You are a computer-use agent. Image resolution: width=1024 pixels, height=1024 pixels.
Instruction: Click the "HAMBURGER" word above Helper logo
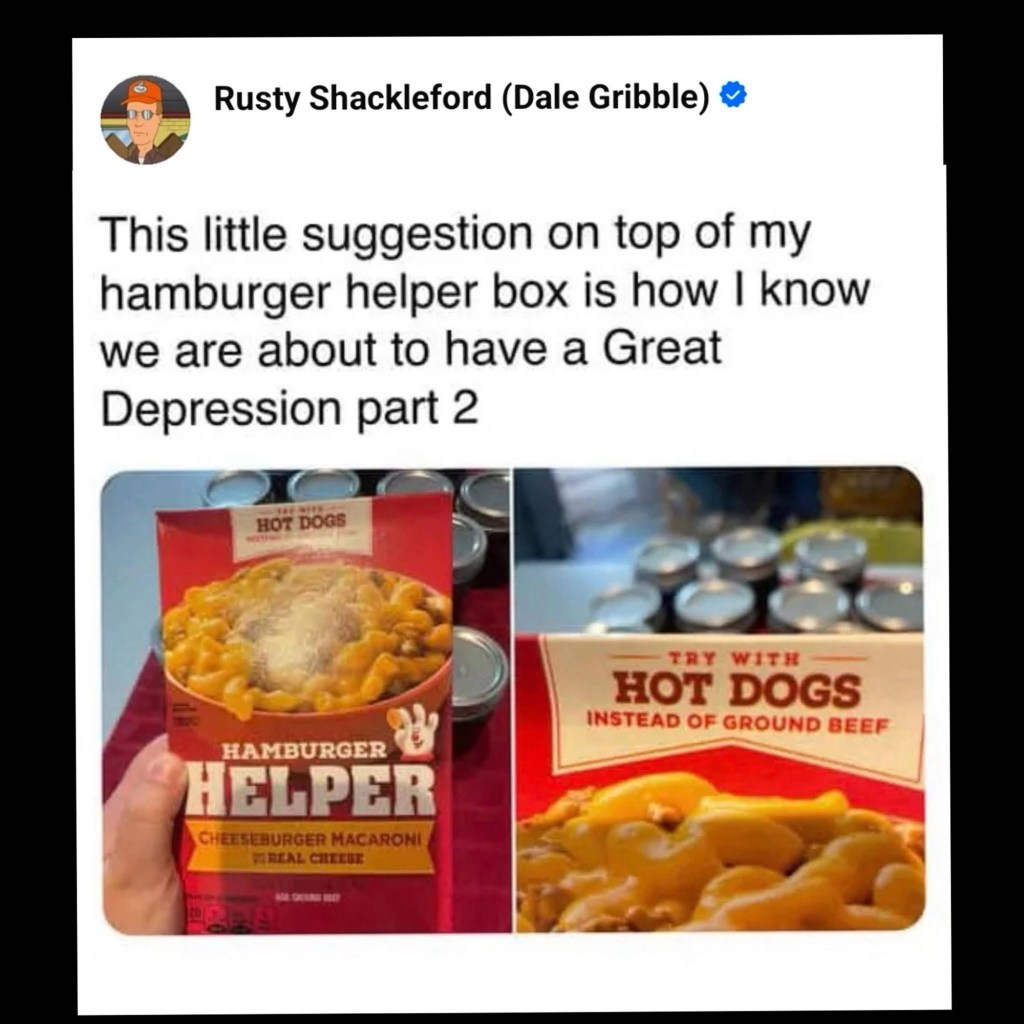304,750
